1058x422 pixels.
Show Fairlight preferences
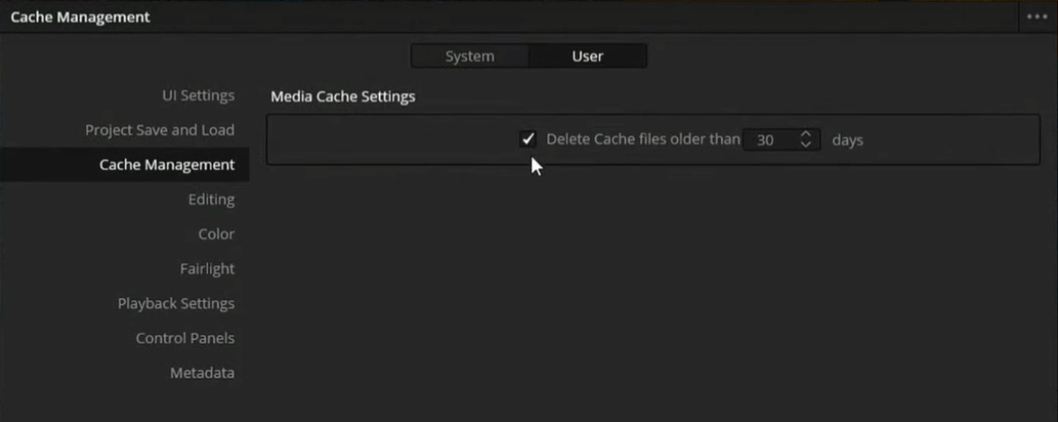(x=207, y=268)
